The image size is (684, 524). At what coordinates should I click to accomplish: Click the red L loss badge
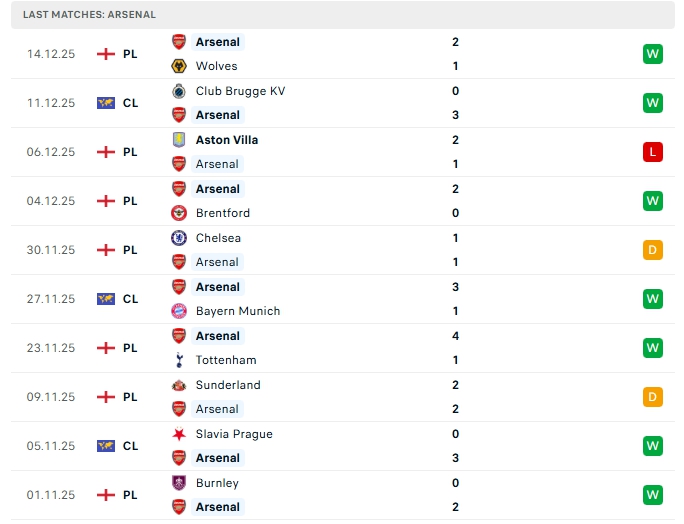pyautogui.click(x=653, y=152)
